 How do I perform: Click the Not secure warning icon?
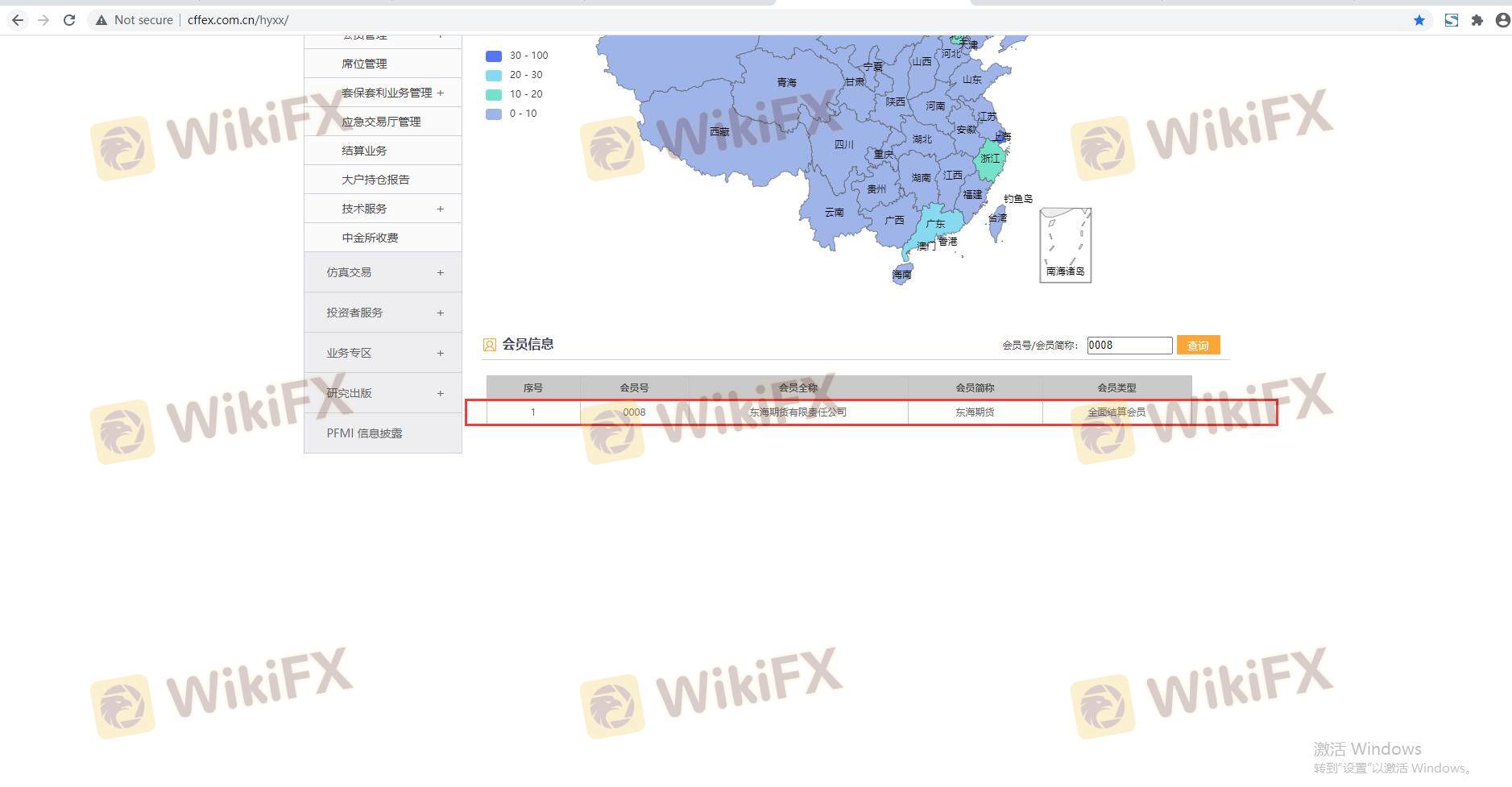tap(101, 20)
